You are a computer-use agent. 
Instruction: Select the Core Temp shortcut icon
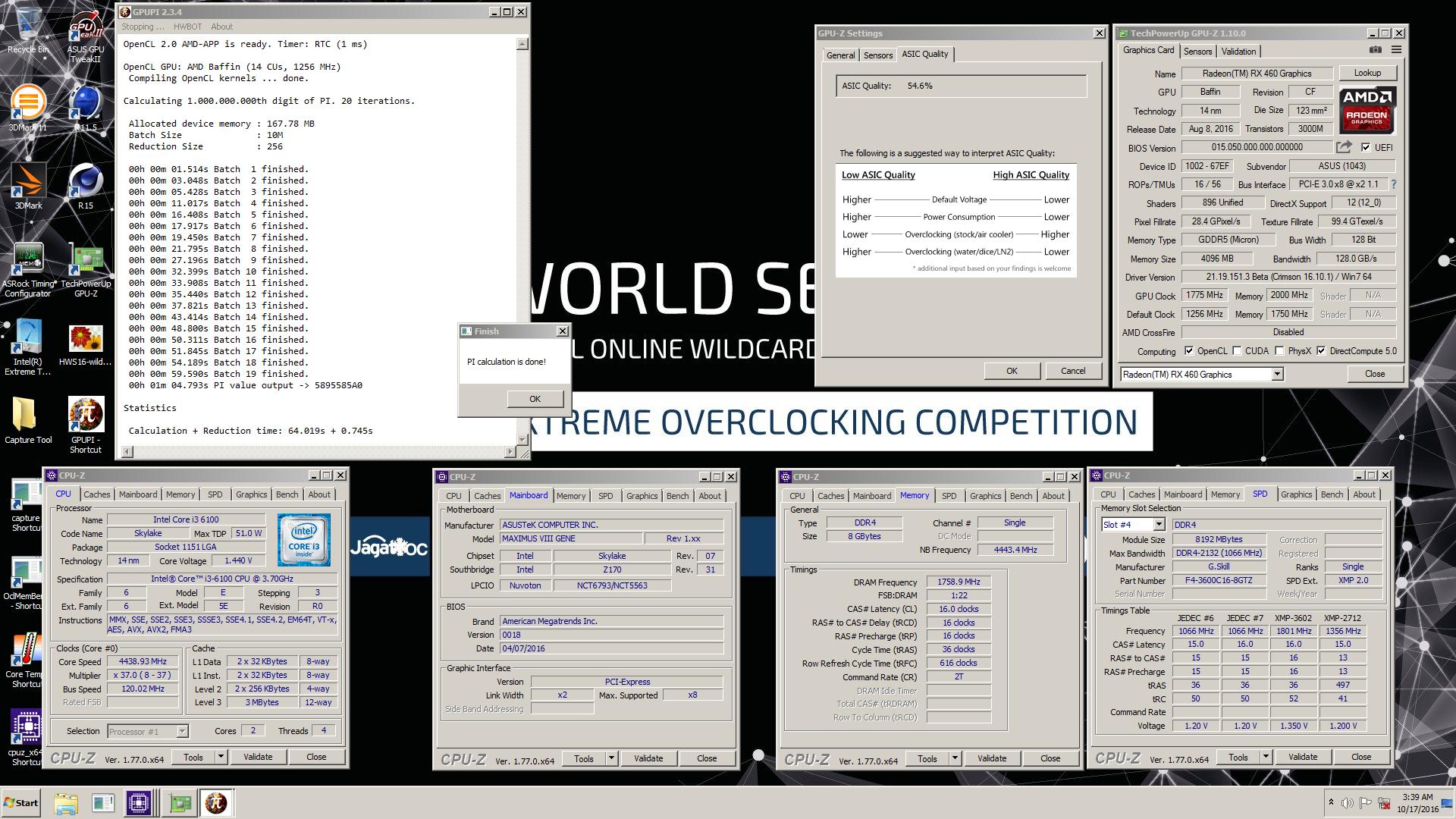coord(25,660)
